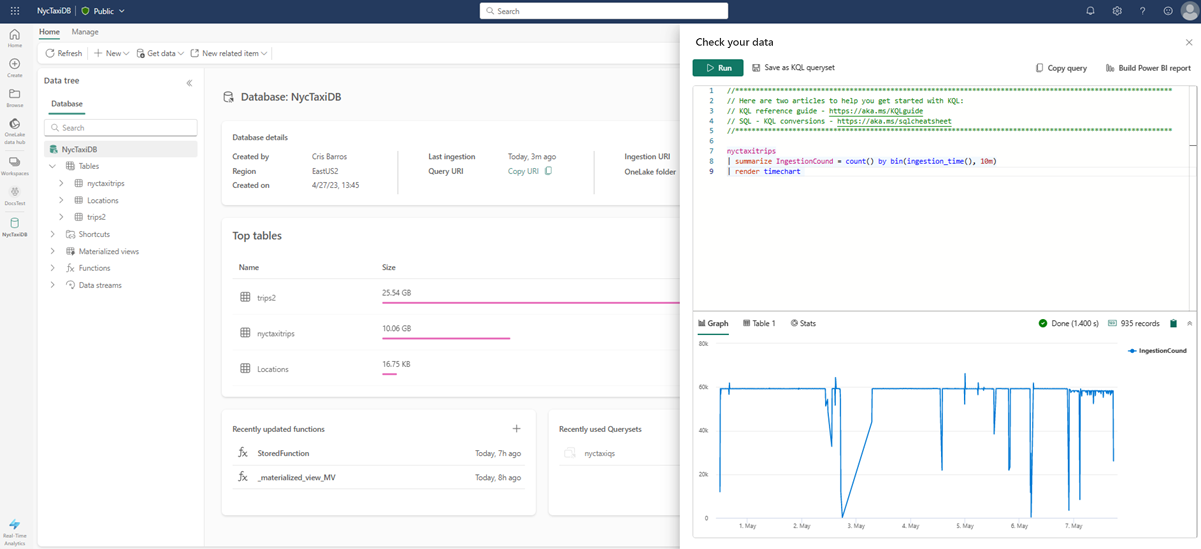Click Save as KQL queryset
Screen dimensions: 1201x549
pos(793,68)
